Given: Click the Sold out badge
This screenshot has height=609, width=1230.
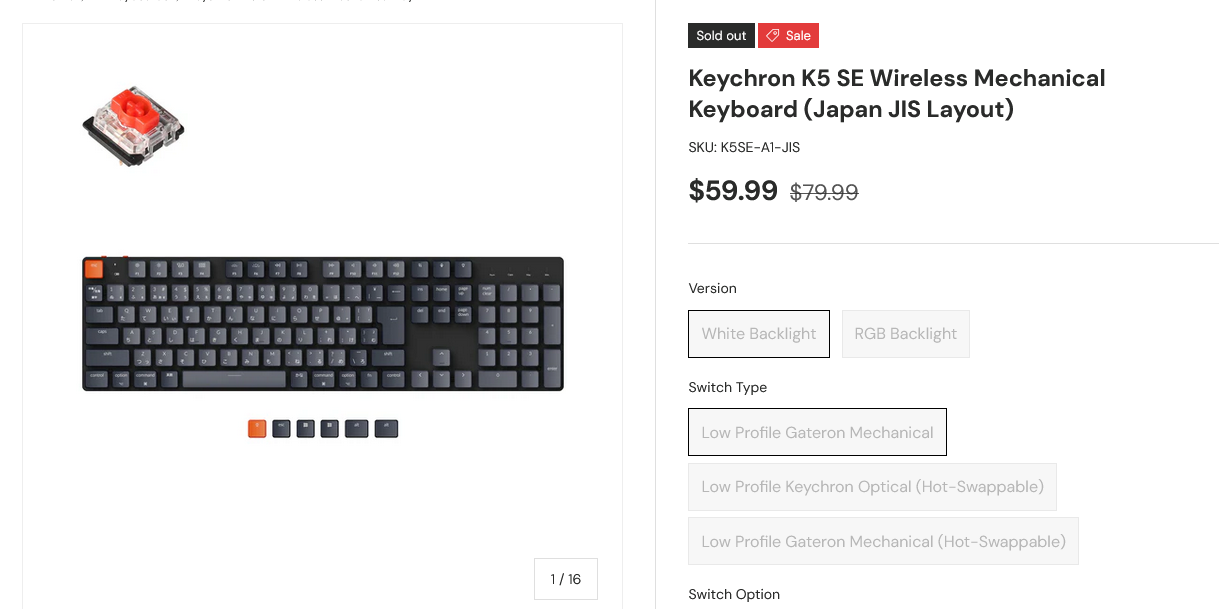Looking at the screenshot, I should point(721,36).
